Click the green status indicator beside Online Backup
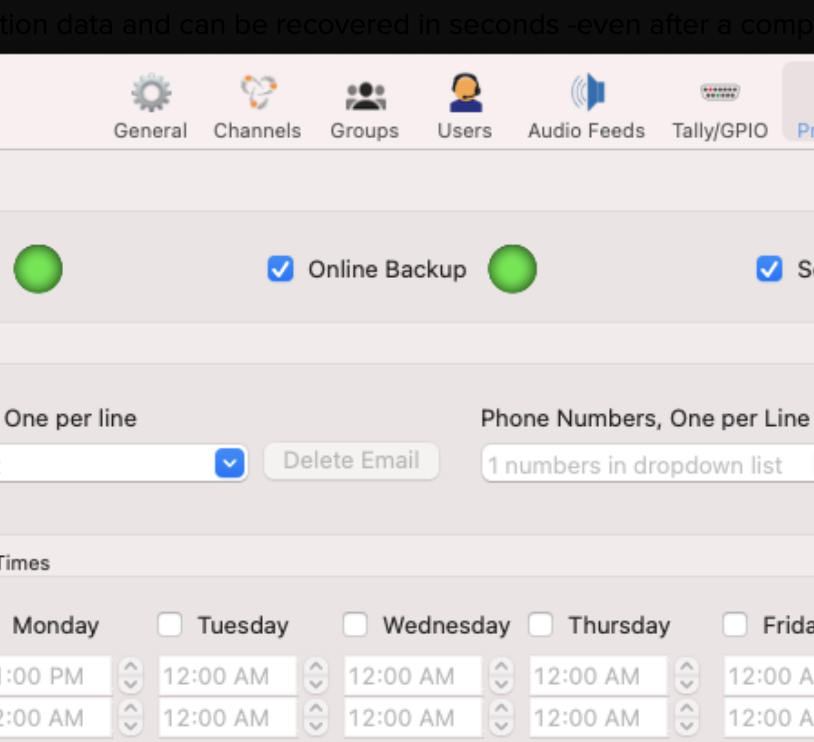 point(513,269)
